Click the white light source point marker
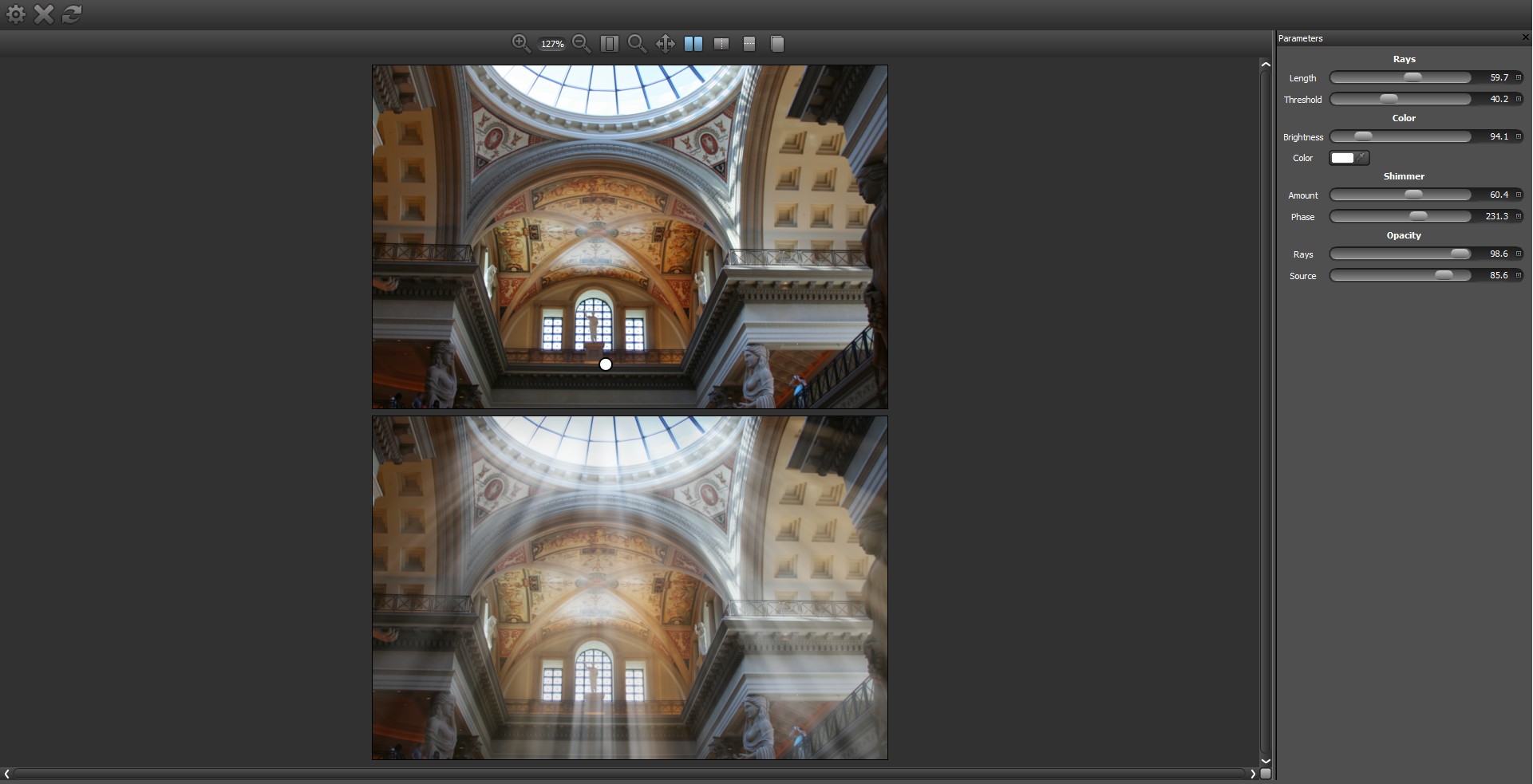The height and width of the screenshot is (784, 1533). 606,364
